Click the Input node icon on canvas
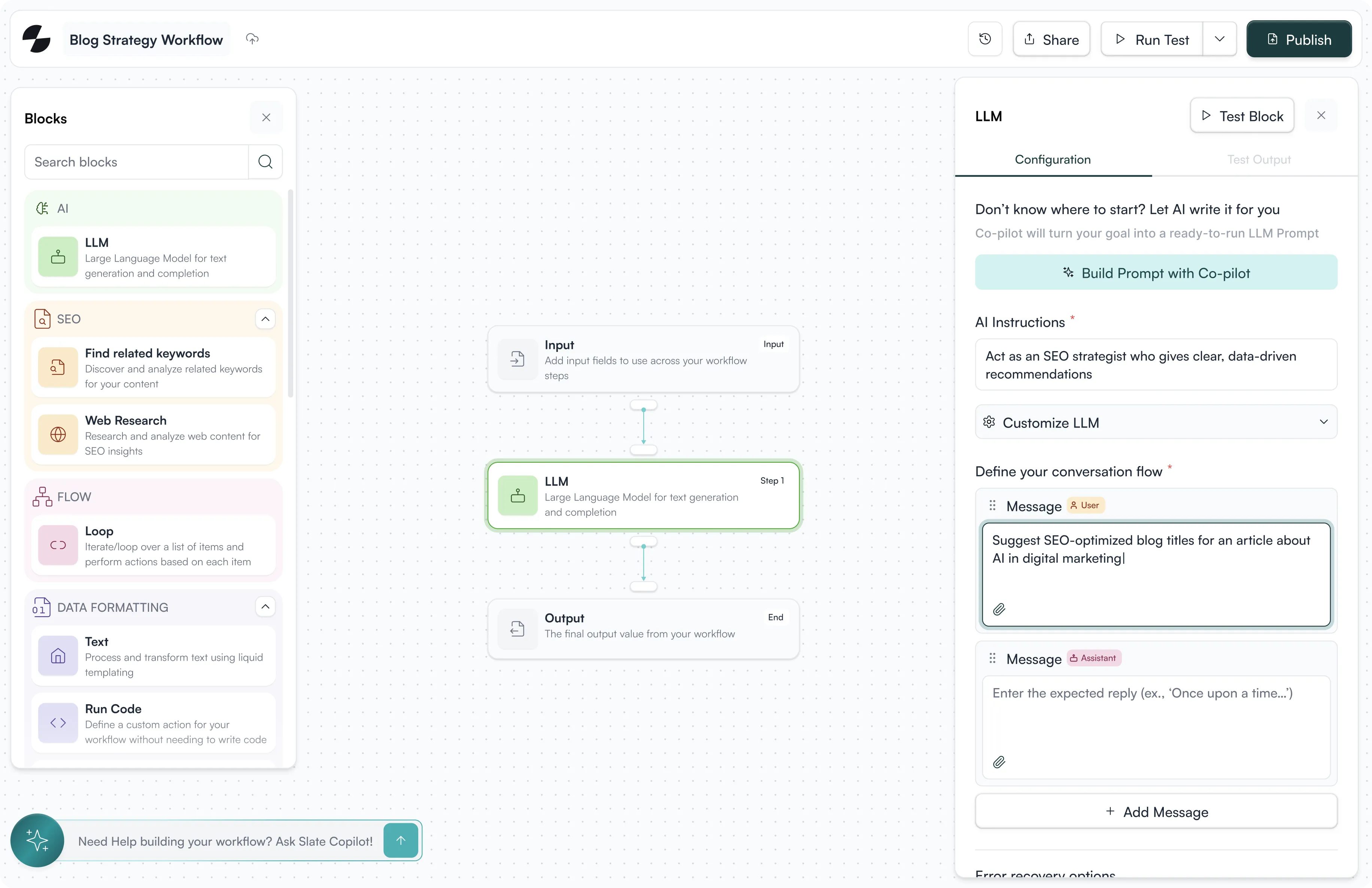Screen dimensions: 1372x888 [x=517, y=359]
